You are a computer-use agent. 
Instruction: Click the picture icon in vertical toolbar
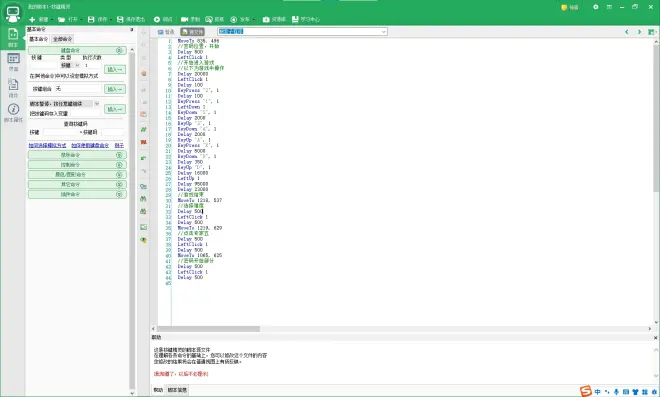pyautogui.click(x=144, y=227)
